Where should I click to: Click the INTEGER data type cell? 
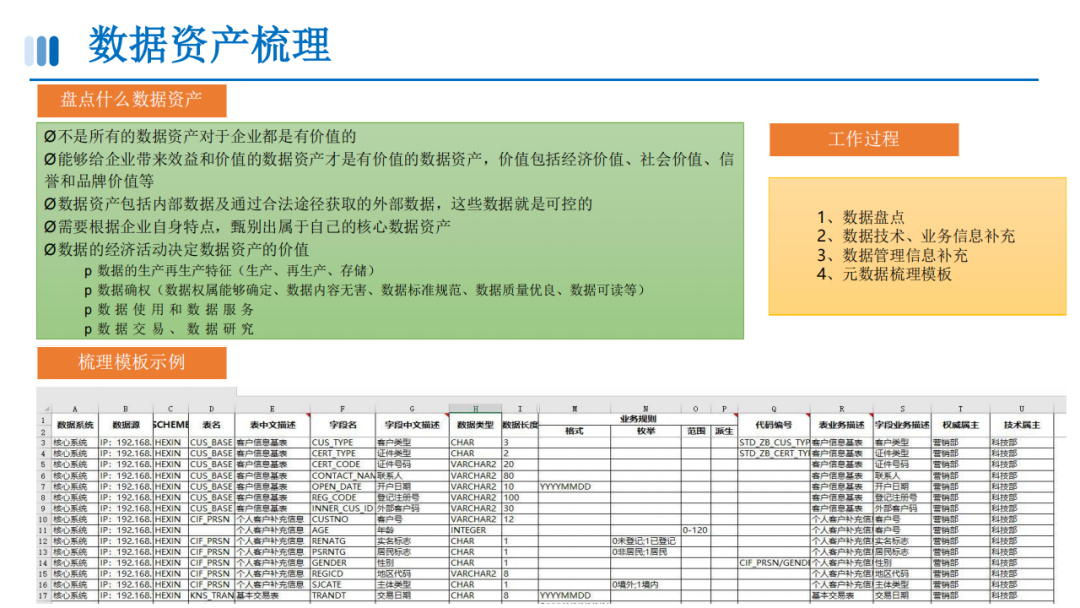475,531
